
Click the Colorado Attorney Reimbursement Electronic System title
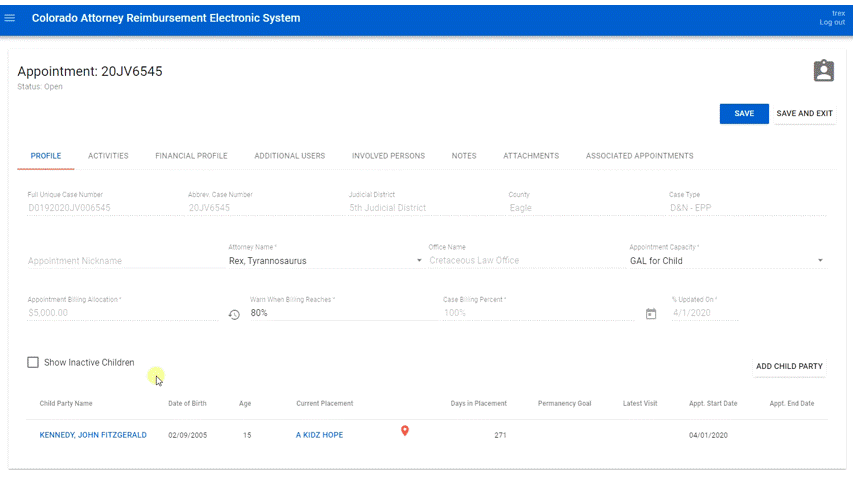pos(166,18)
